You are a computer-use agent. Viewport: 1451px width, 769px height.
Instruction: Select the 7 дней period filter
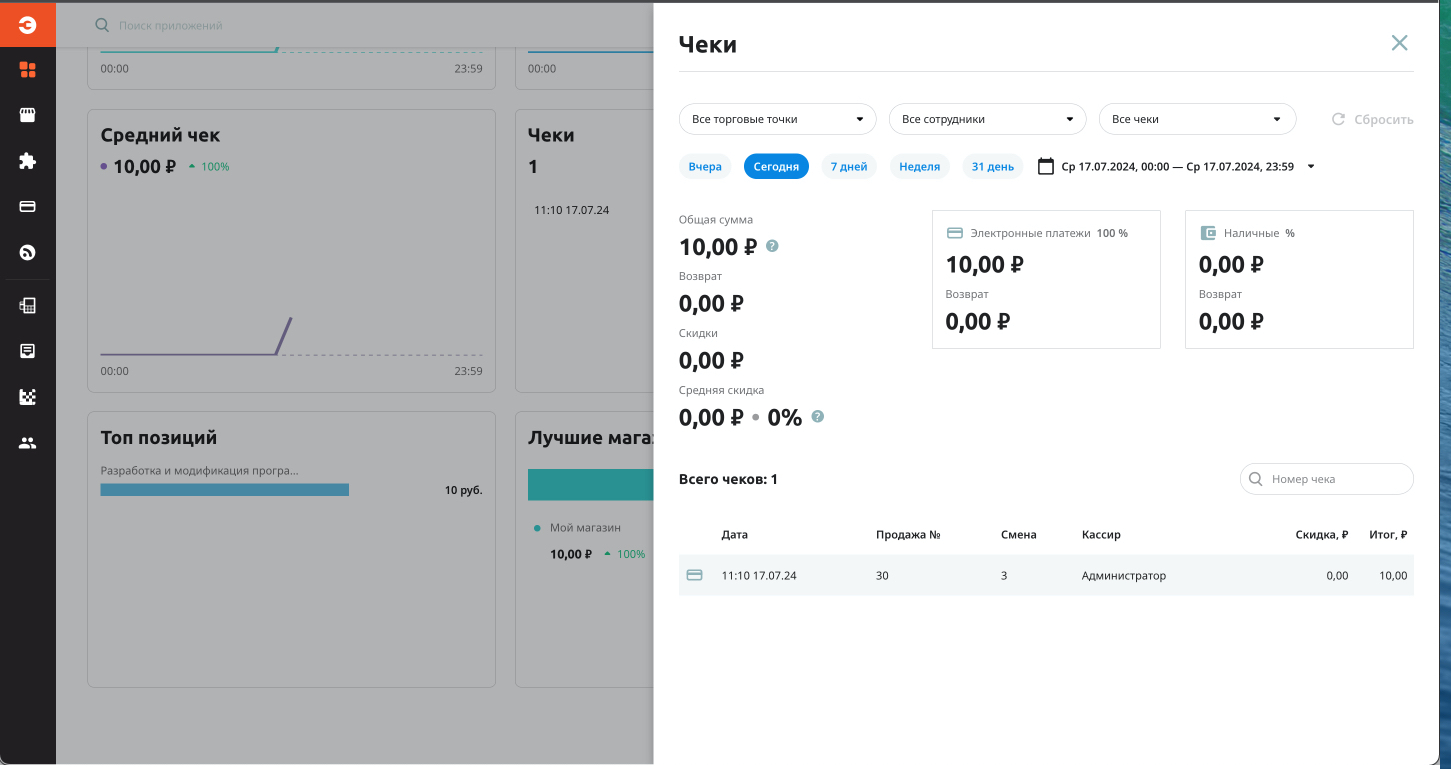[x=849, y=167]
